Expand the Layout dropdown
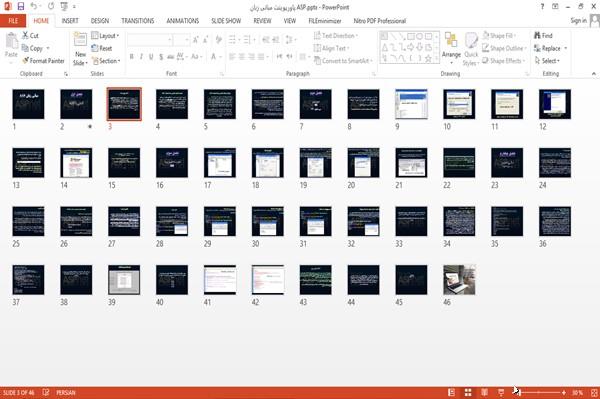The image size is (600, 399). [105, 36]
